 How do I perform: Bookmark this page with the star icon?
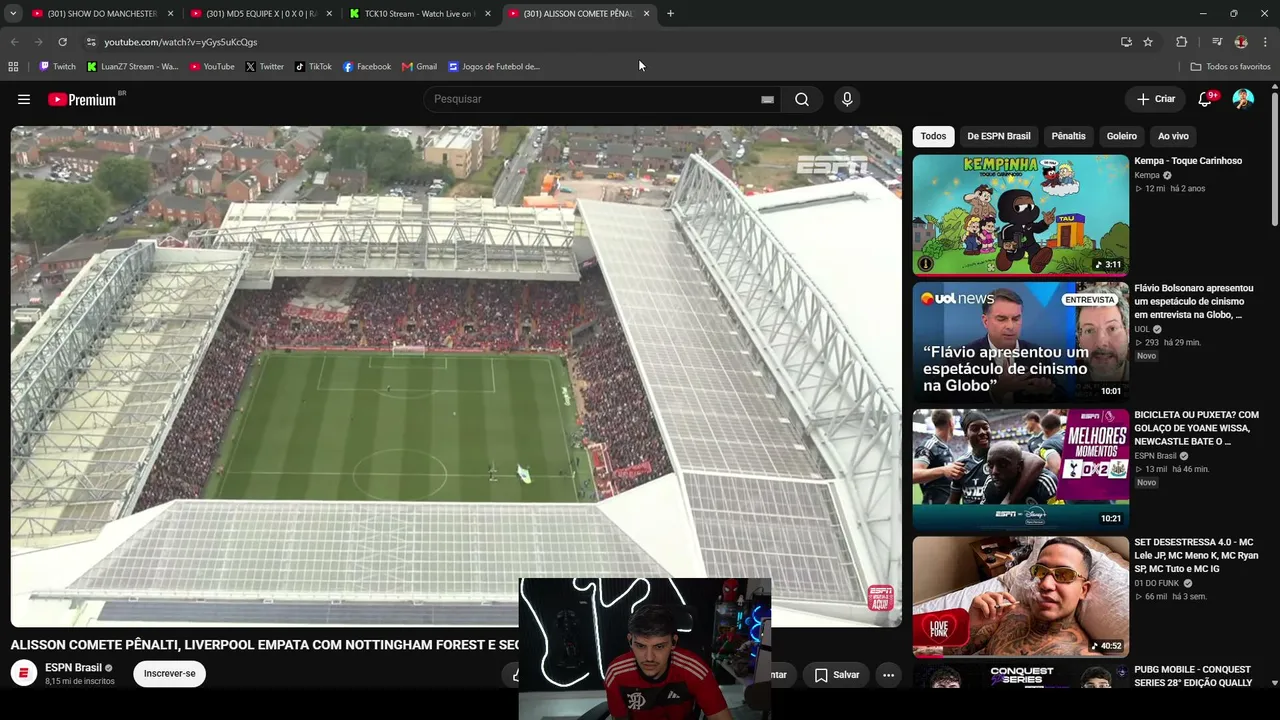(1148, 42)
